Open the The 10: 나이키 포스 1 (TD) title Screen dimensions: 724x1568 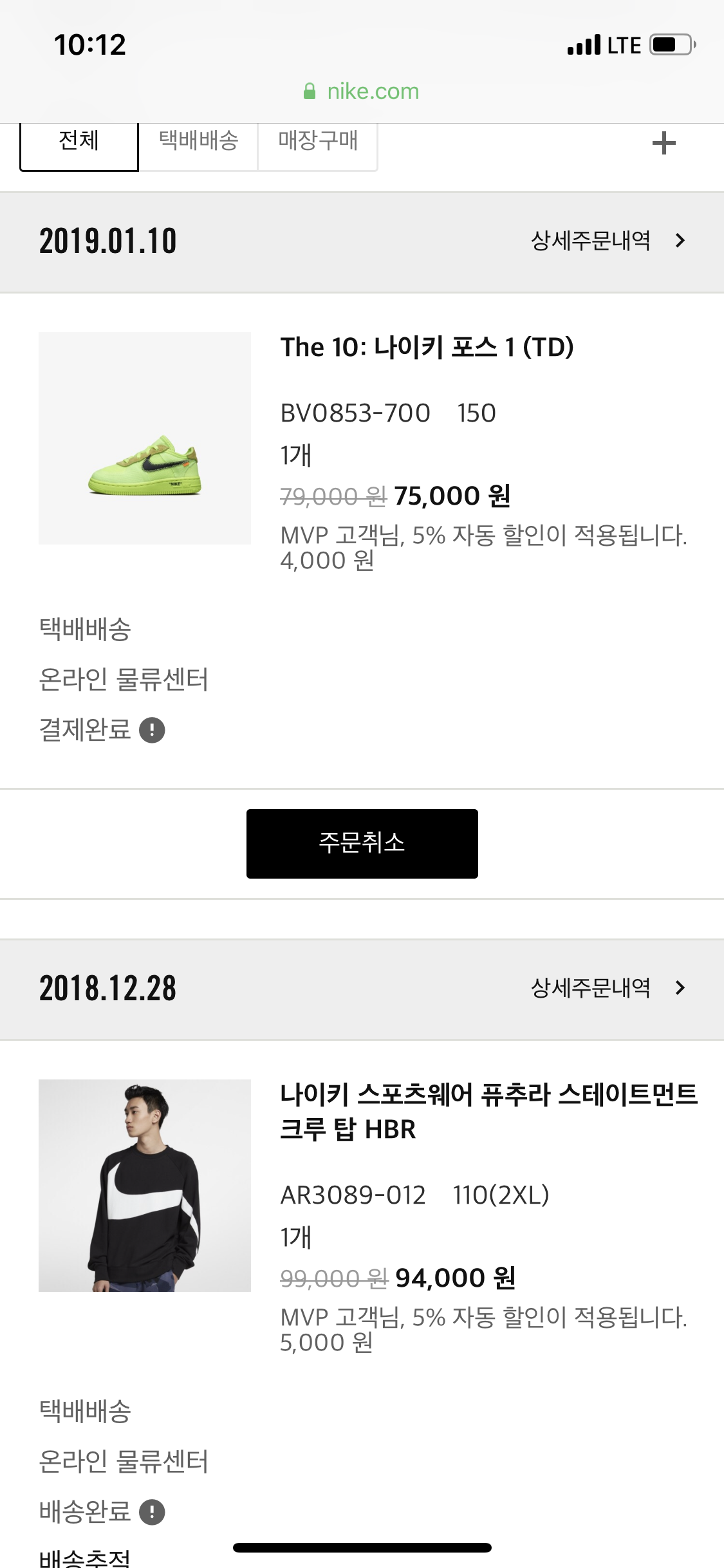427,348
